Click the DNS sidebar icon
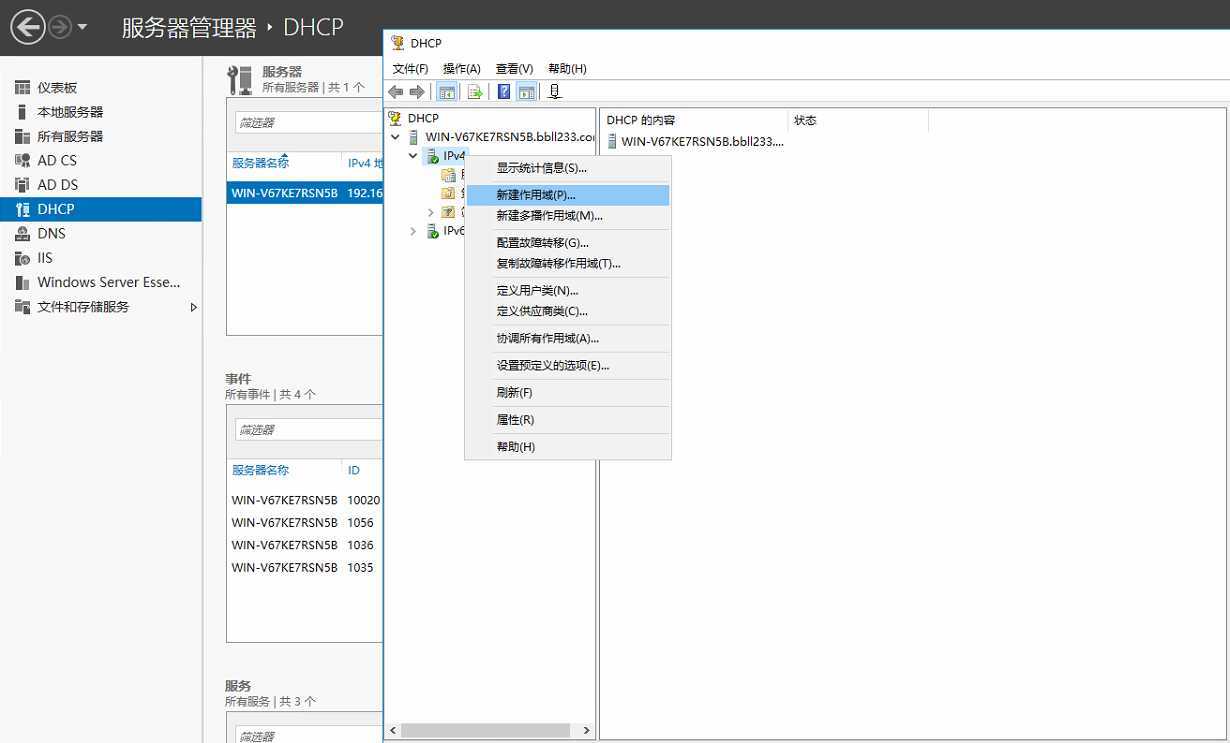 tap(22, 233)
